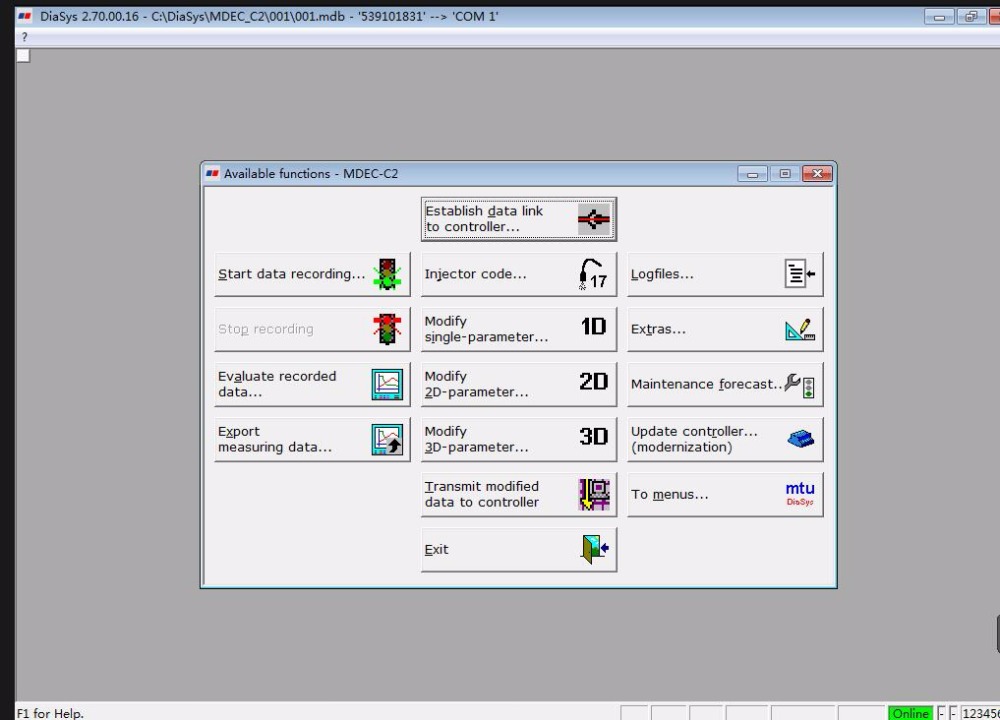Click the mtu DiaSys logo icon

click(x=800, y=494)
